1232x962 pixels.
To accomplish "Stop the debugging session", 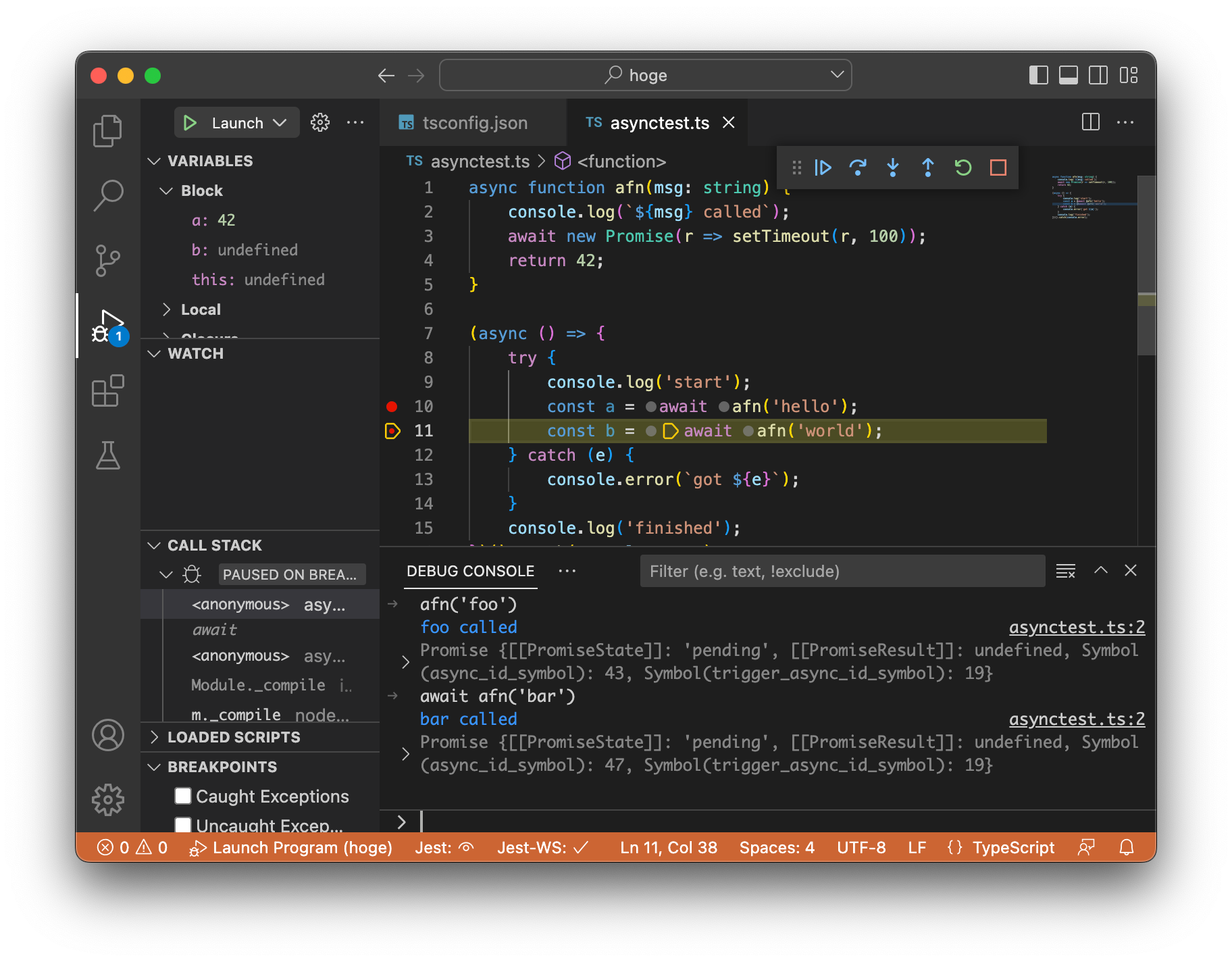I will [x=998, y=168].
